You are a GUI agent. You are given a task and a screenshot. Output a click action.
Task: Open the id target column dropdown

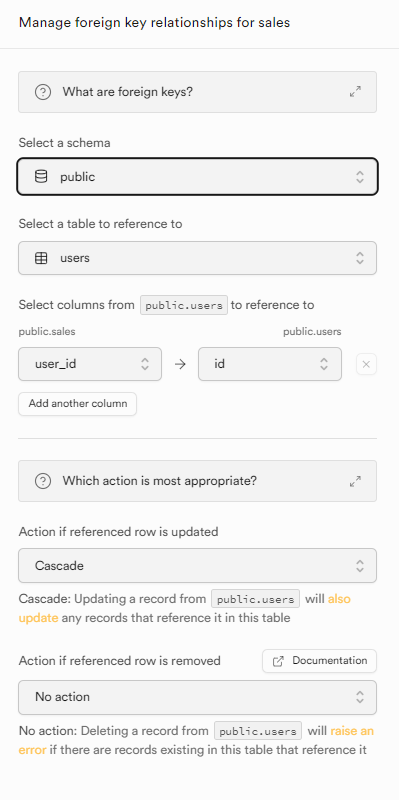pos(270,364)
